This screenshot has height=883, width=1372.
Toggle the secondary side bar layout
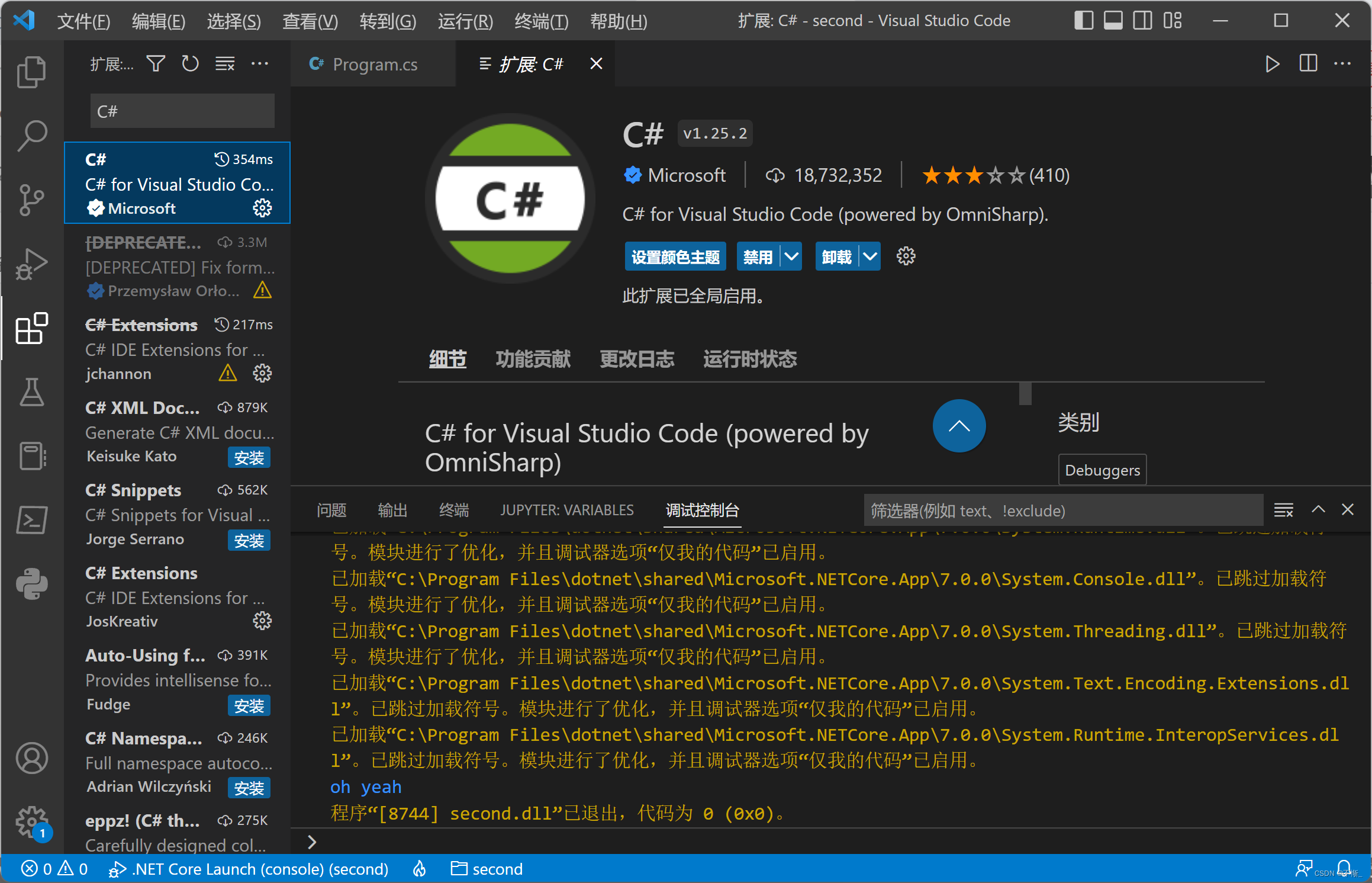click(1142, 21)
